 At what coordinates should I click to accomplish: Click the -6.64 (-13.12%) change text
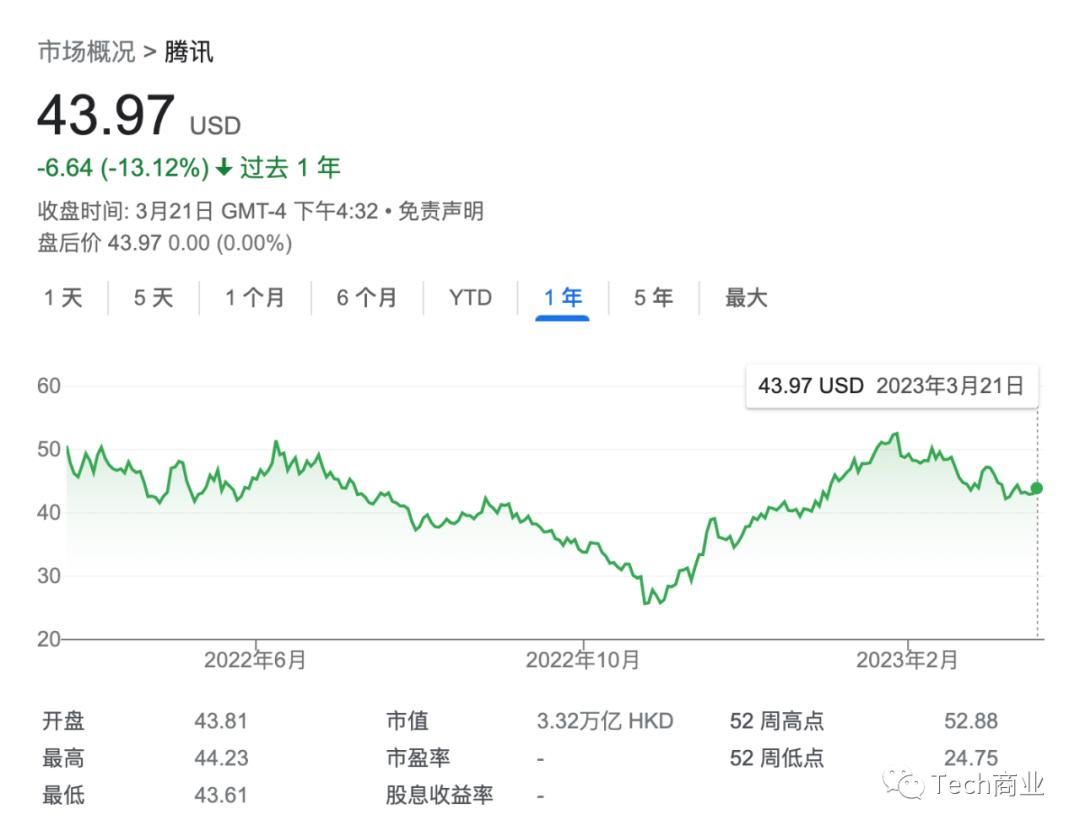[123, 167]
